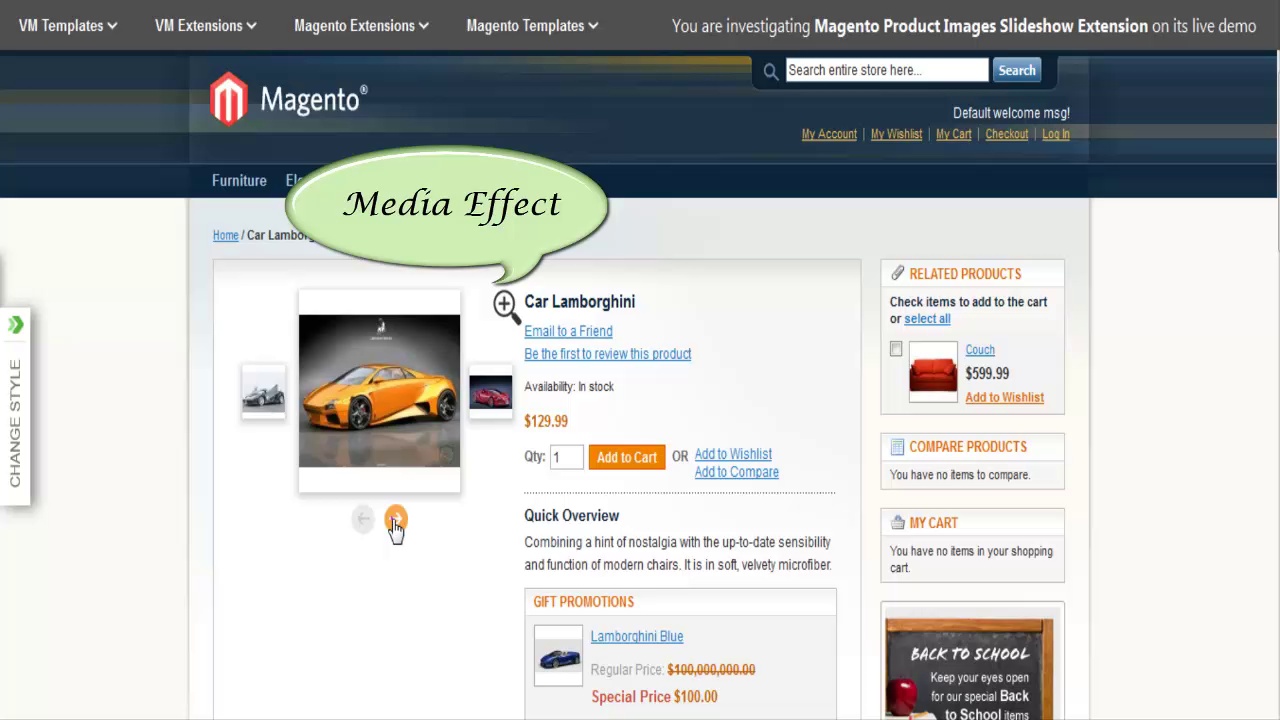Click the product Add to Wishlist link
The height and width of the screenshot is (720, 1280).
(733, 454)
